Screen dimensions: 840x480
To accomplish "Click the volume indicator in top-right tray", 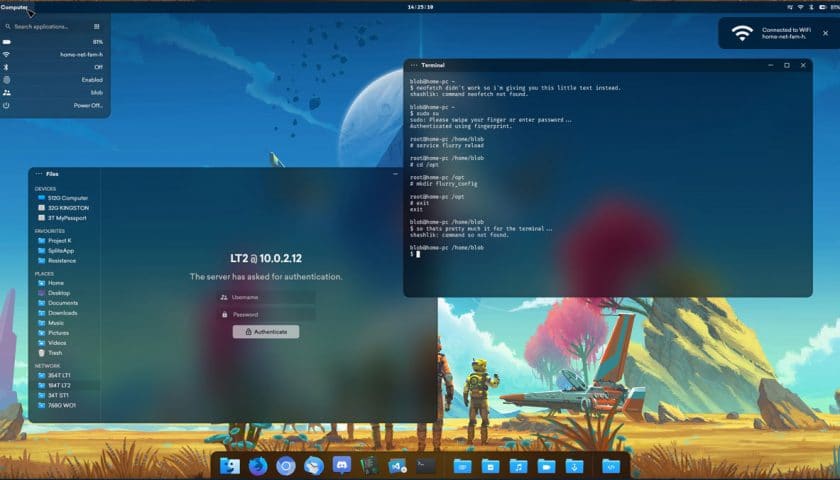I will (790, 8).
